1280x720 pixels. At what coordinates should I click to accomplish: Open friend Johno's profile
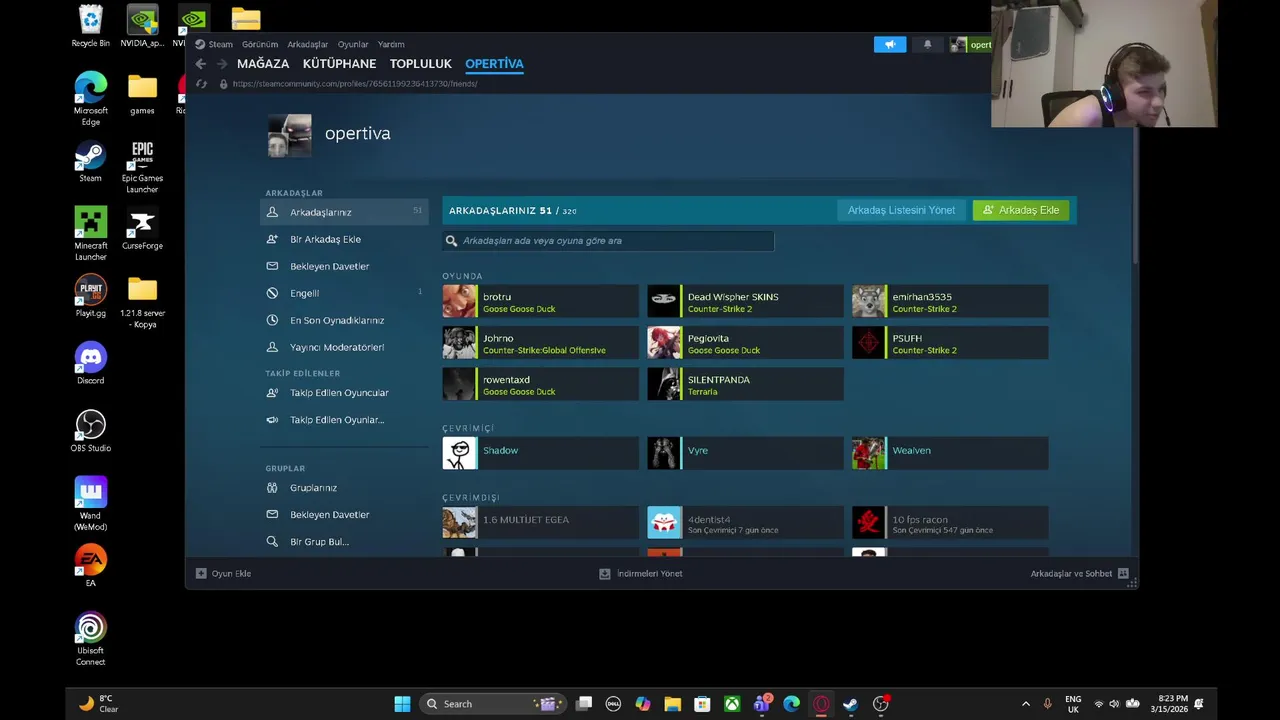540,343
